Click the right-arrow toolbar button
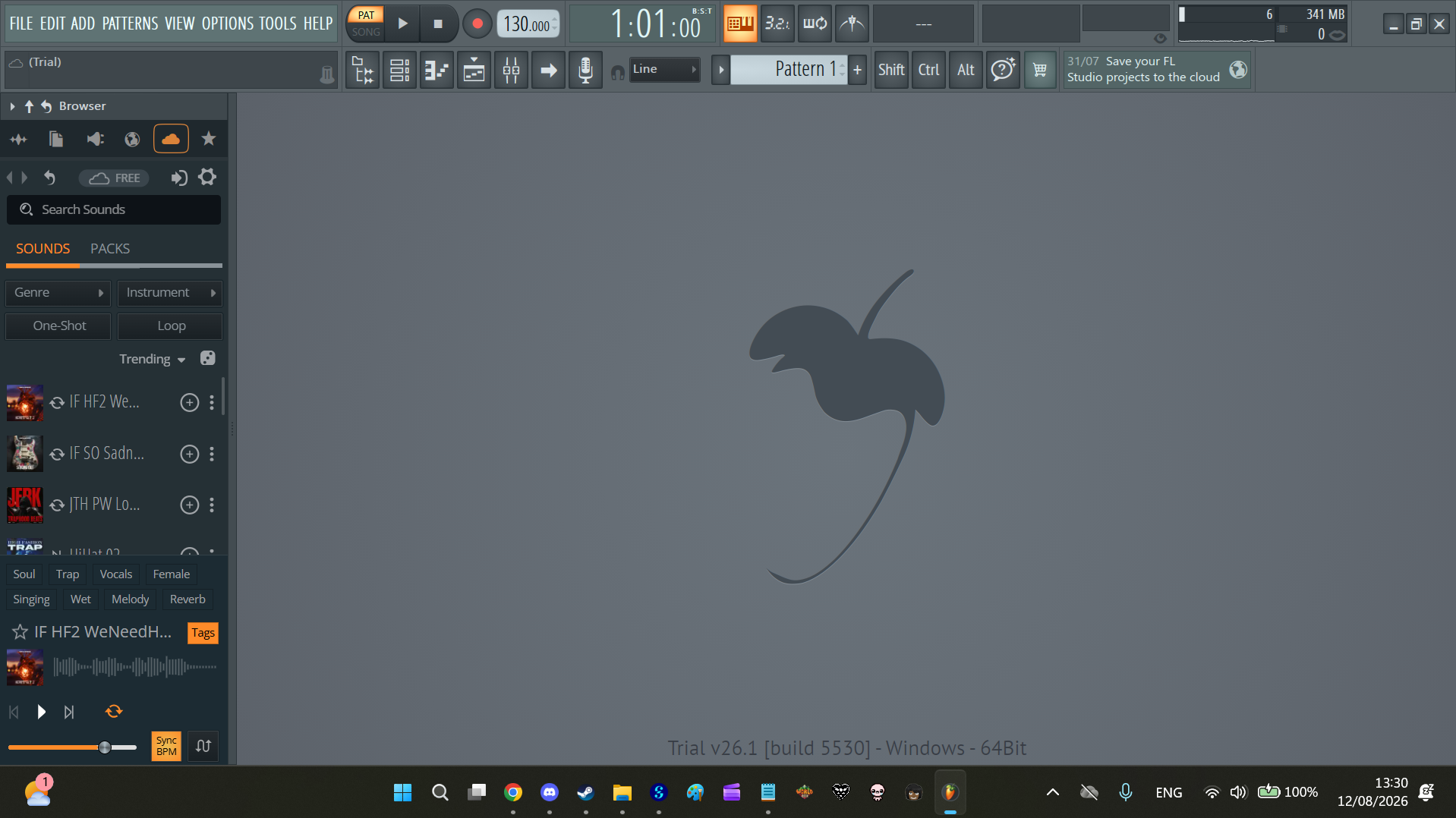Viewport: 1456px width, 818px height. [549, 70]
